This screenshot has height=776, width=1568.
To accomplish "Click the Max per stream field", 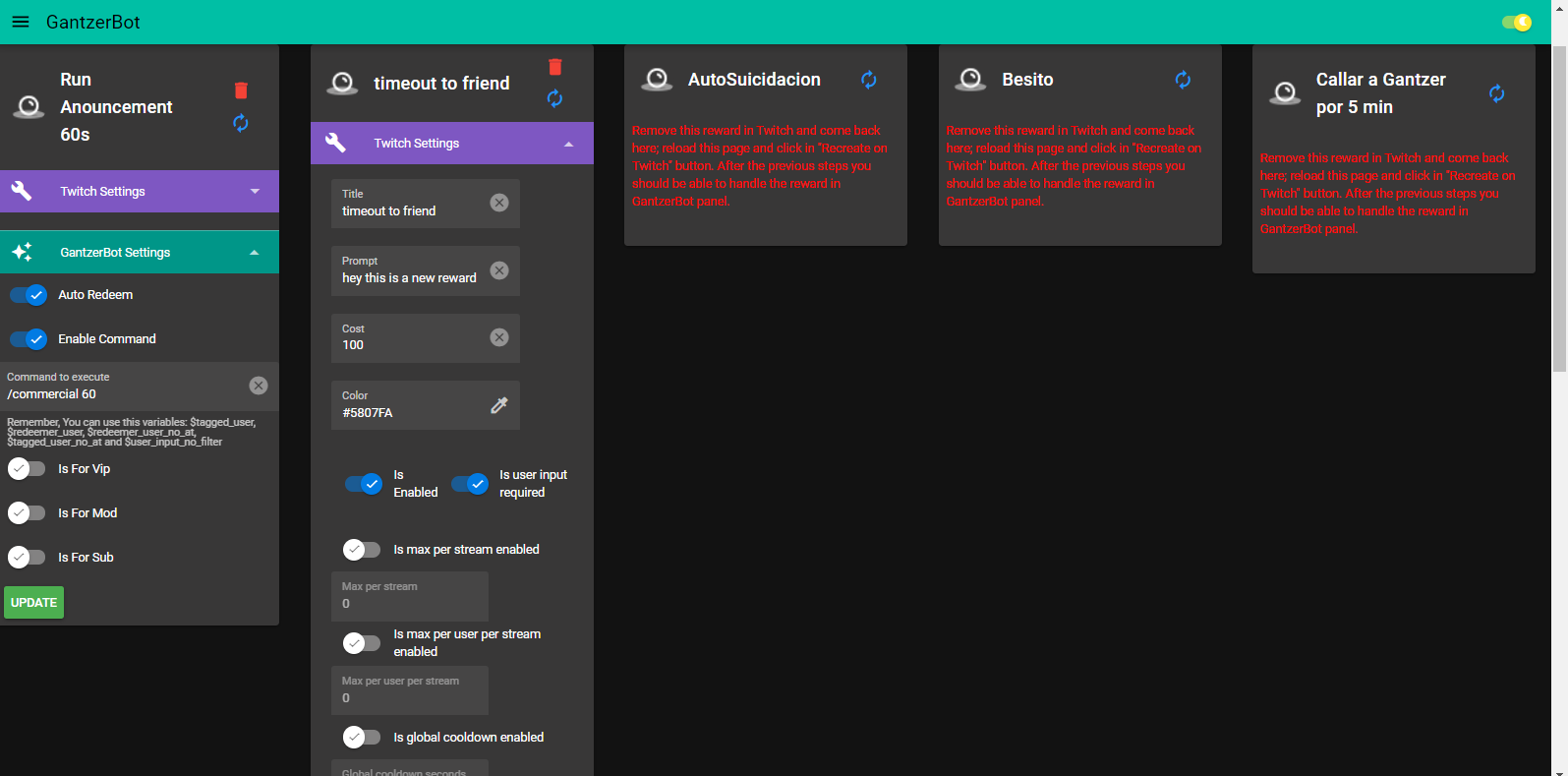I will click(410, 596).
